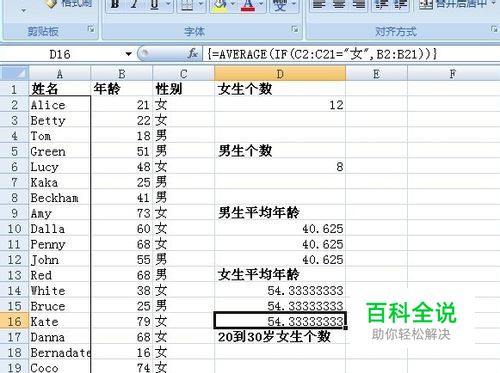Click the age cell 51 for Green
The width and height of the screenshot is (500, 373).
(x=122, y=151)
